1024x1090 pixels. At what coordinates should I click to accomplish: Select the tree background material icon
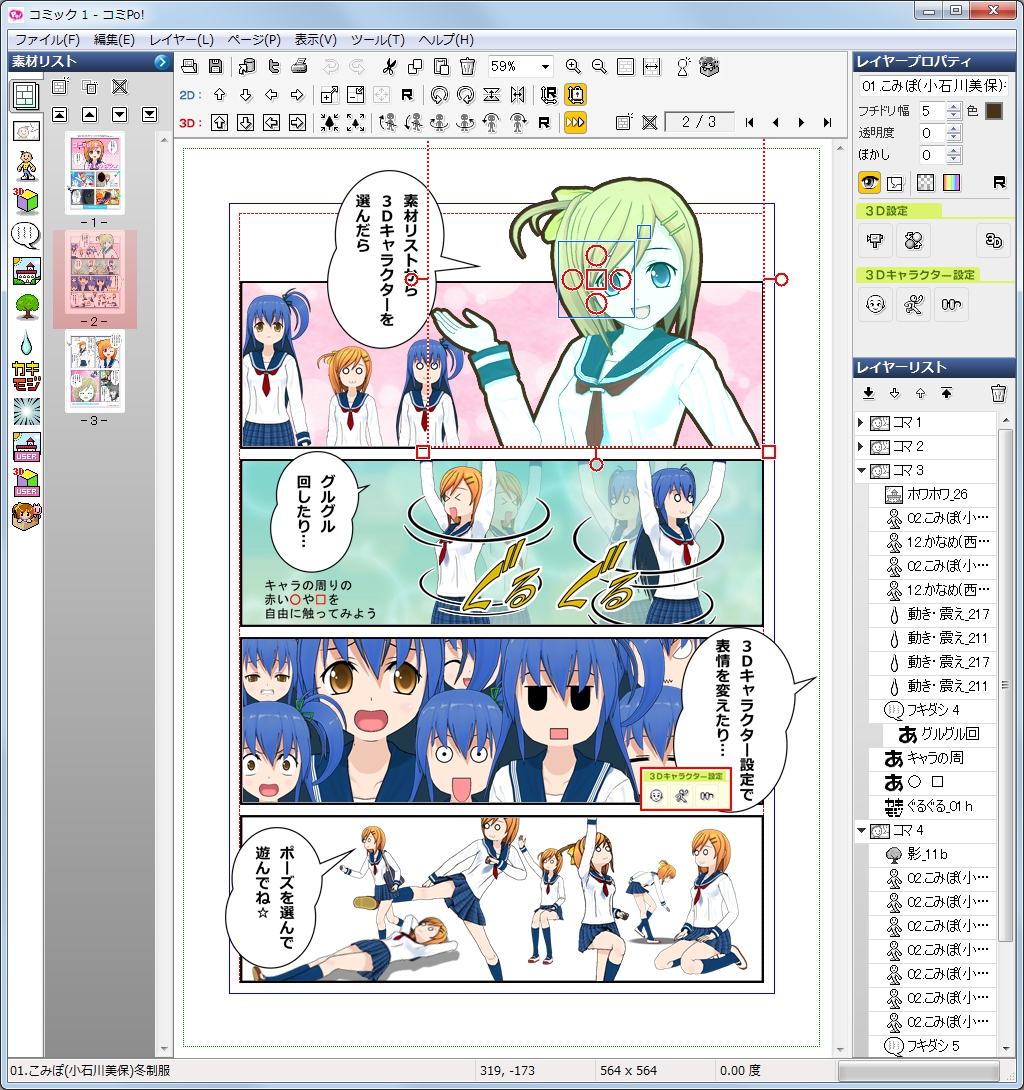coord(26,307)
